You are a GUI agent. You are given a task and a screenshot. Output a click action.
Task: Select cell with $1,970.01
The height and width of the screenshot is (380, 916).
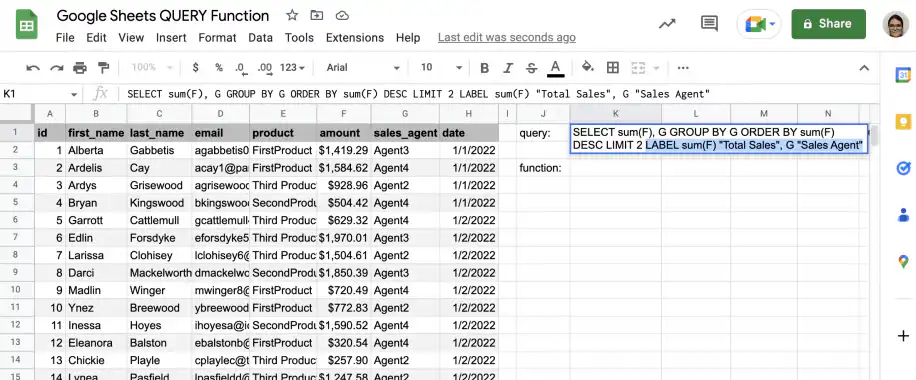344,238
